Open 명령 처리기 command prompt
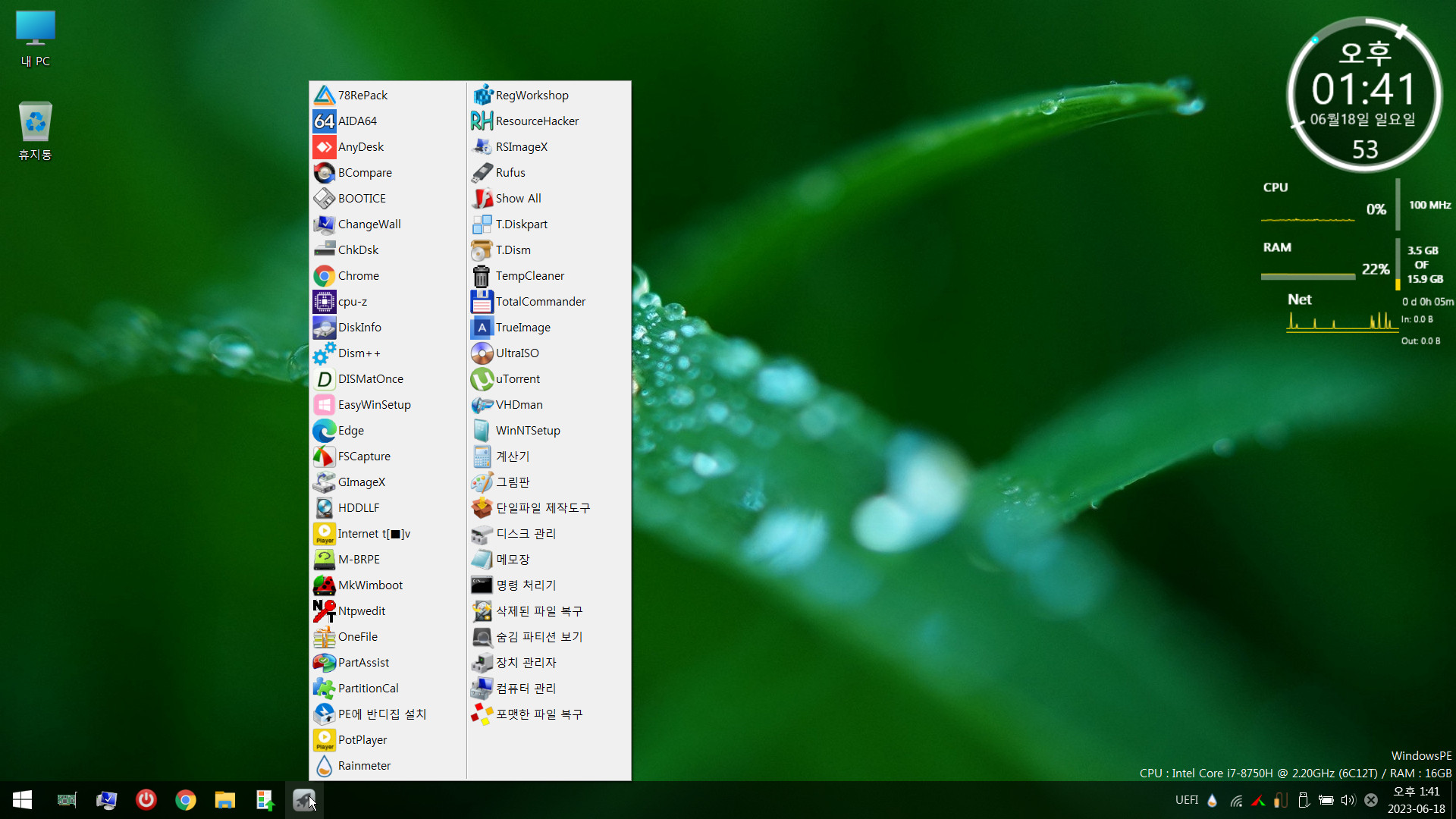The image size is (1456, 819). 549,585
